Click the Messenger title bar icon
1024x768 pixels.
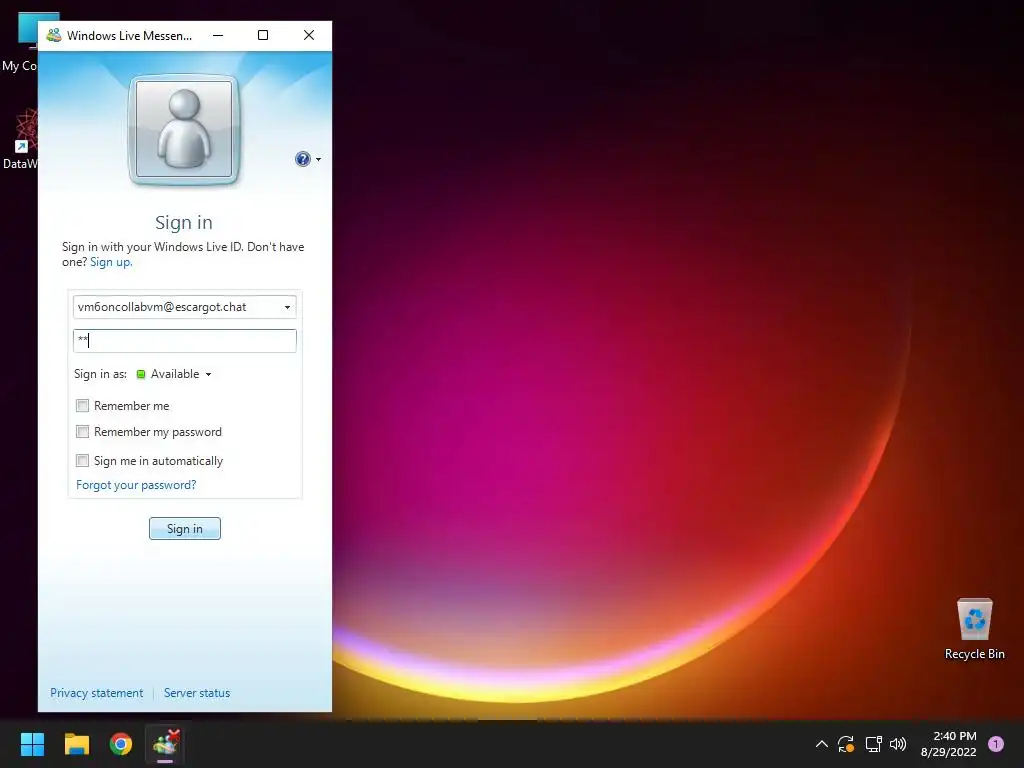(x=54, y=35)
